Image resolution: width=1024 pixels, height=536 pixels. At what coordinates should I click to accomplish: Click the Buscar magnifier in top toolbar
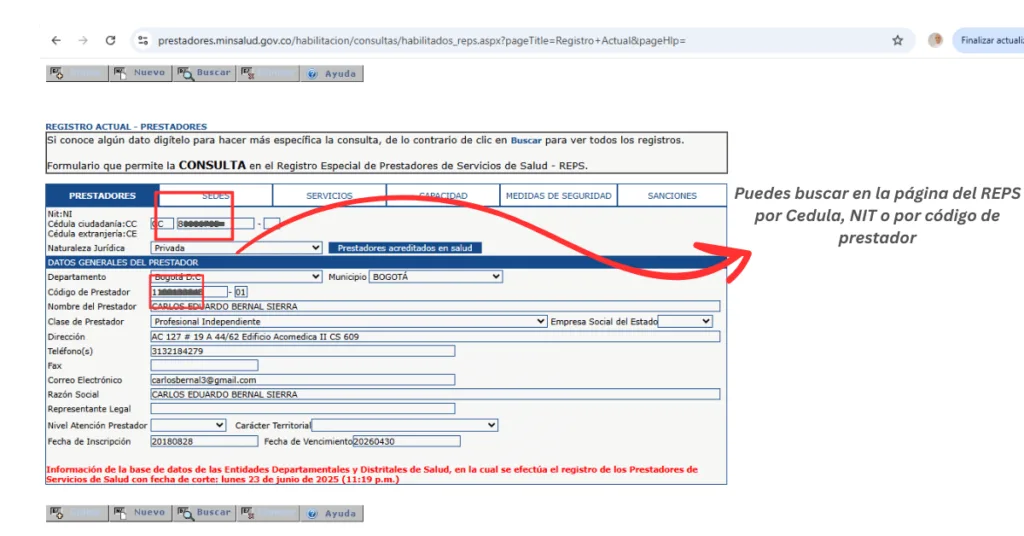[203, 73]
